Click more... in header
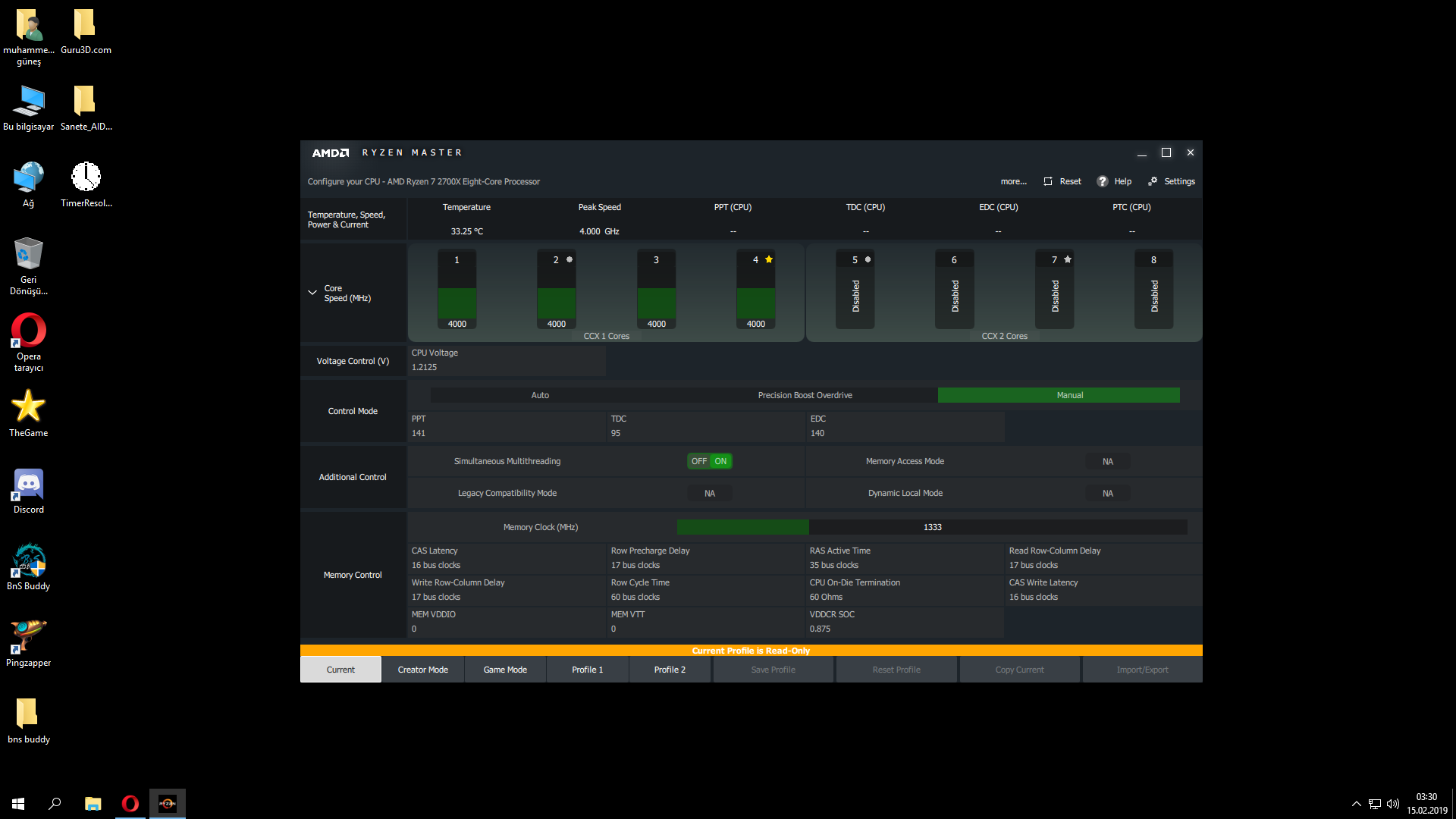Image resolution: width=1456 pixels, height=819 pixels. [x=1013, y=181]
